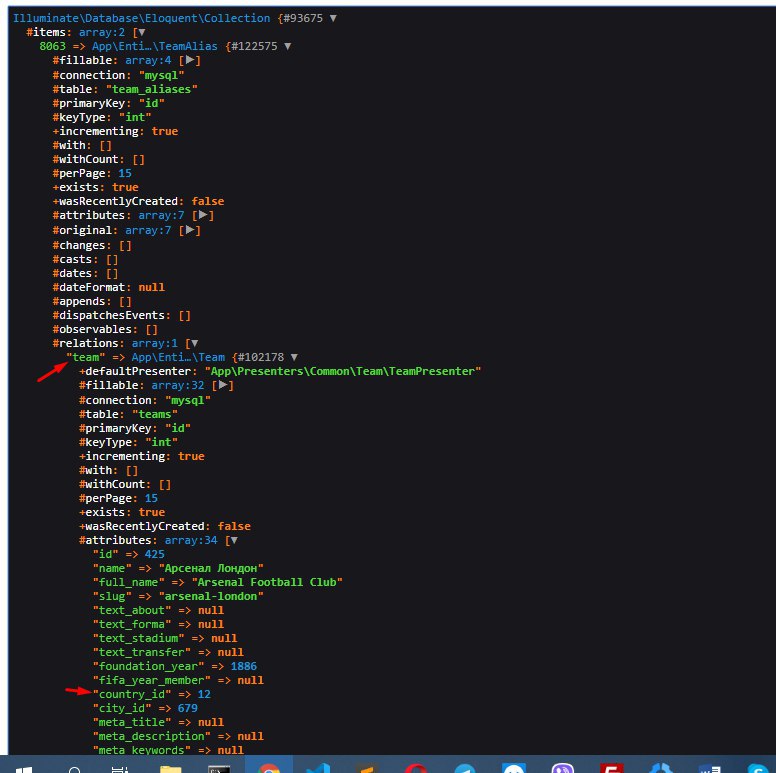Collapse the #relations array:1 toggle
The width and height of the screenshot is (776, 773).
click(x=194, y=343)
